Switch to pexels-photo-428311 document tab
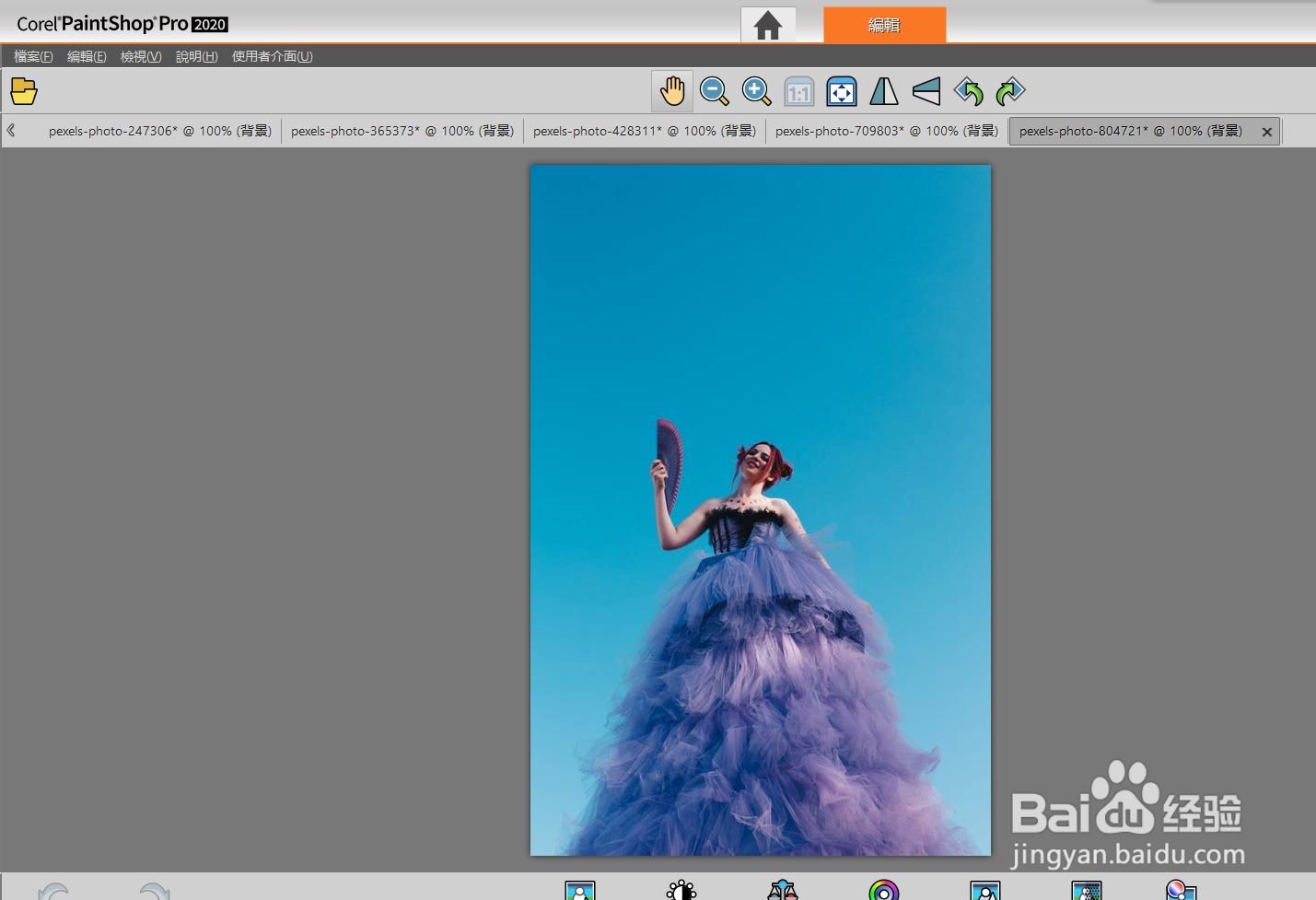 pos(645,131)
